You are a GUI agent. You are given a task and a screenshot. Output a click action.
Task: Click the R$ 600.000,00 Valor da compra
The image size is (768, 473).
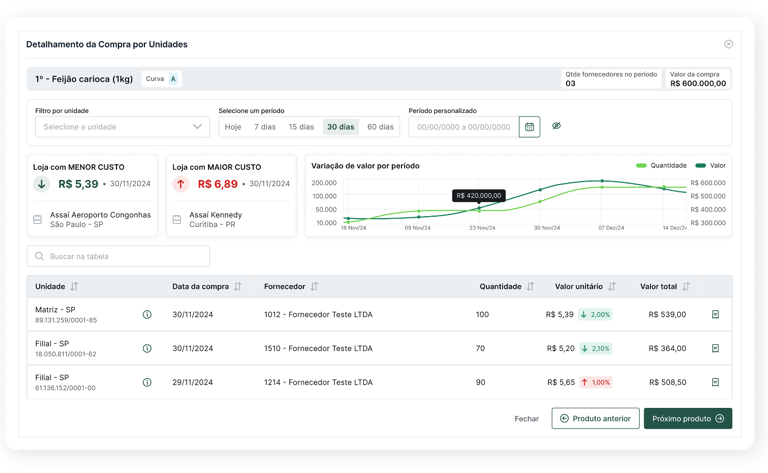(698, 83)
